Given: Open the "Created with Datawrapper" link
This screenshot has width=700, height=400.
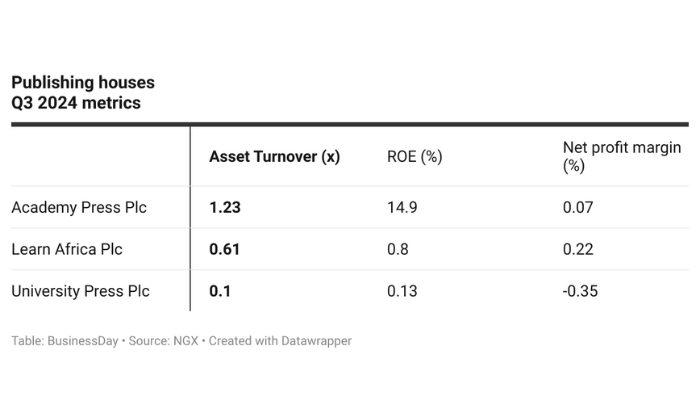Looking at the screenshot, I should (280, 341).
